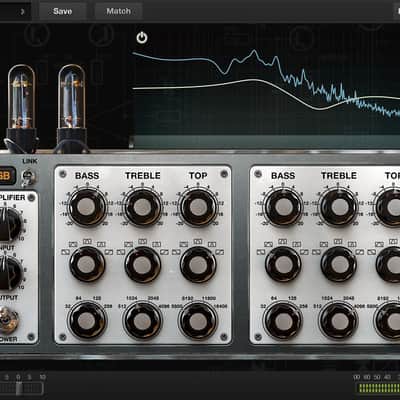Toggle the spectrum display power icon
The width and height of the screenshot is (400, 400).
coord(142,38)
